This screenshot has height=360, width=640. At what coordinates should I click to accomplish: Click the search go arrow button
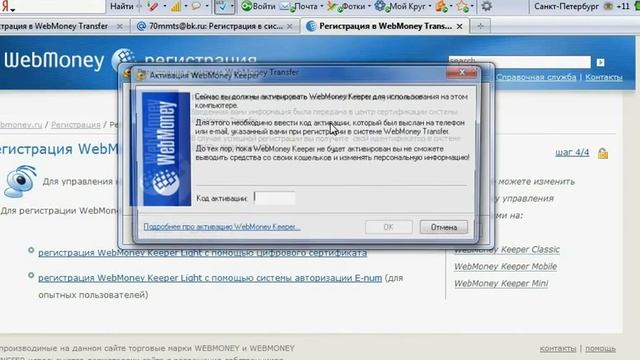click(x=600, y=62)
